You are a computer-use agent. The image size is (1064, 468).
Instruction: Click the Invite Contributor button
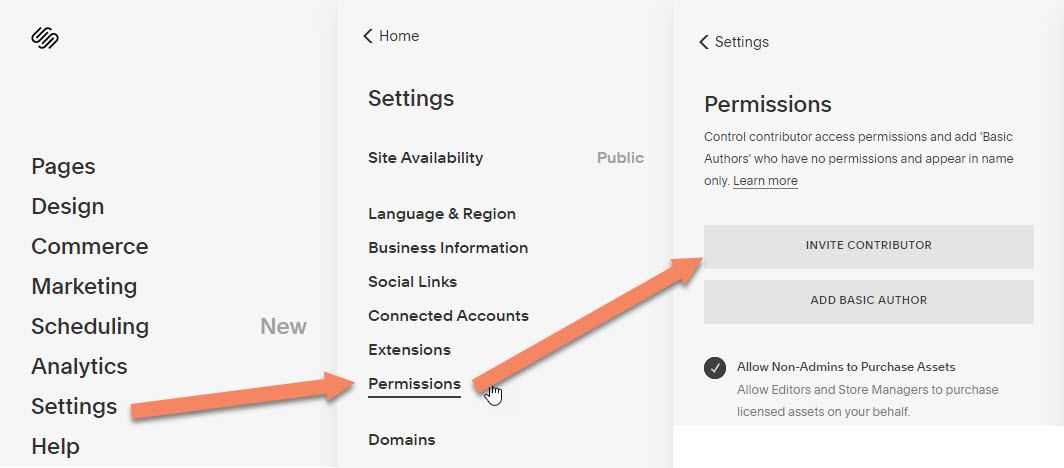868,246
